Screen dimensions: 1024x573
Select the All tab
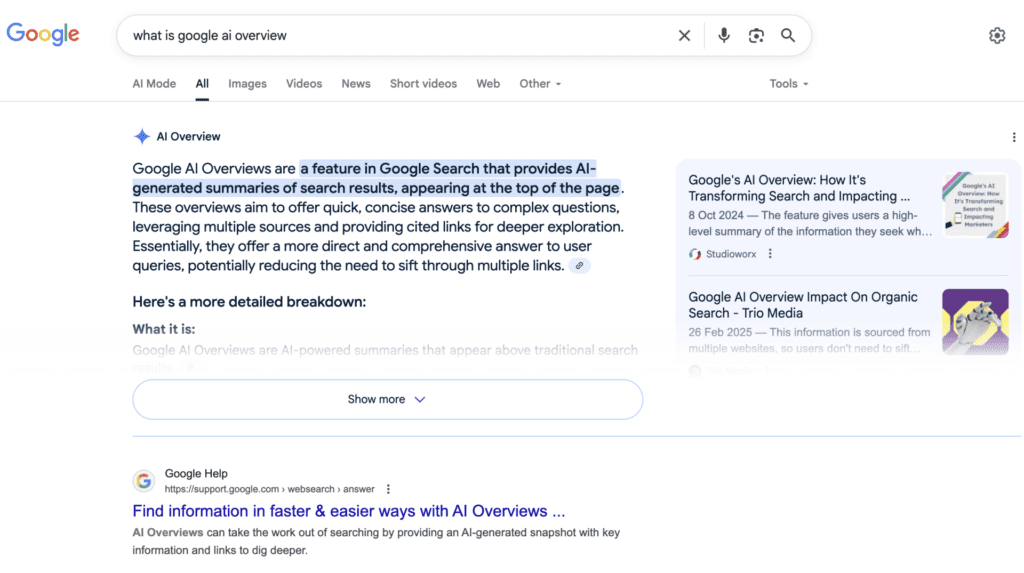click(202, 84)
